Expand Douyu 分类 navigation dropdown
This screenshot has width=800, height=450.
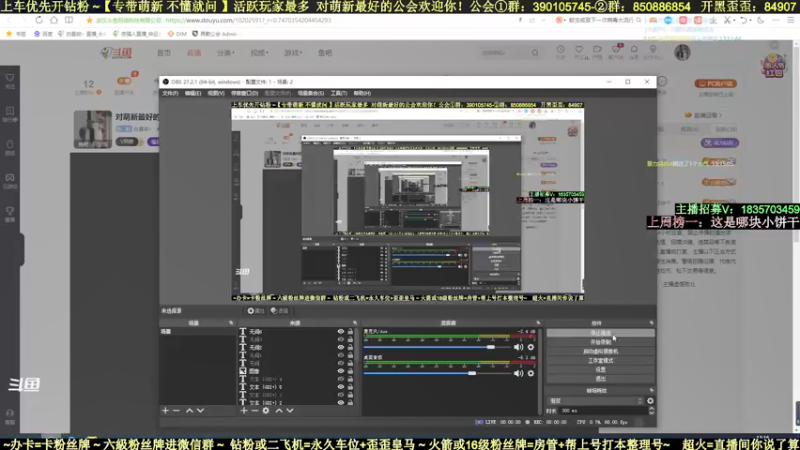tap(226, 53)
